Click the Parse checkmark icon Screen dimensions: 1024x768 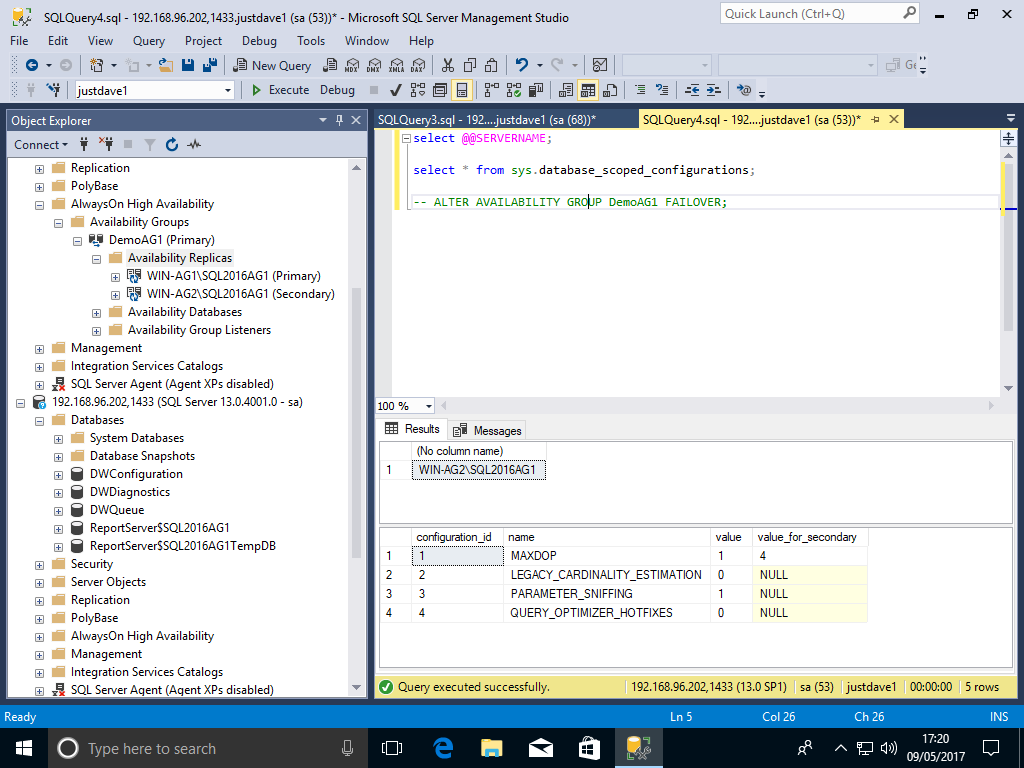tap(396, 90)
